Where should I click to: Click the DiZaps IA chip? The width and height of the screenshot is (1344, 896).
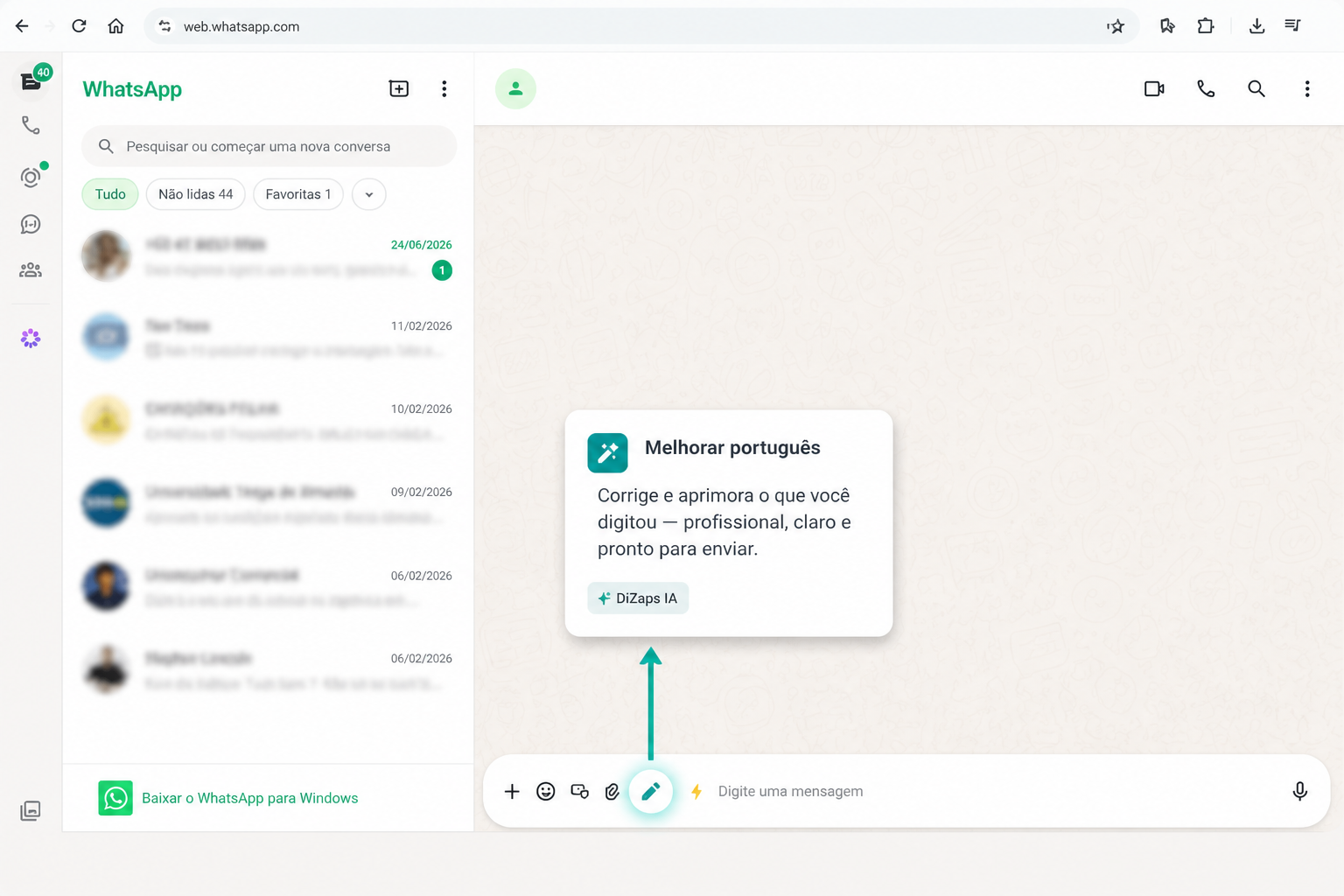[638, 598]
